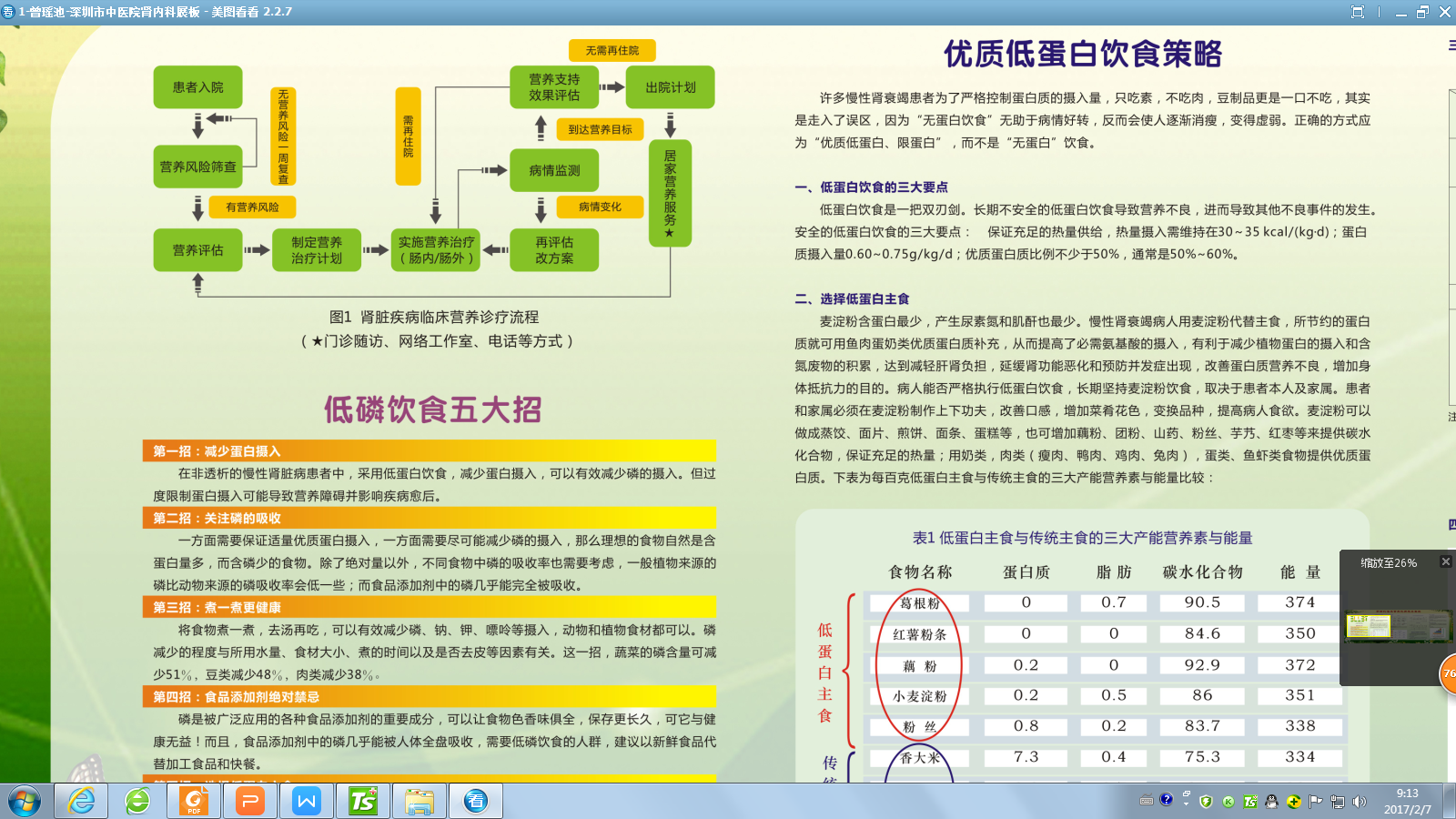This screenshot has width=1456, height=819.
Task: Click the orange floating ball showing 76
Action: coord(1448,674)
